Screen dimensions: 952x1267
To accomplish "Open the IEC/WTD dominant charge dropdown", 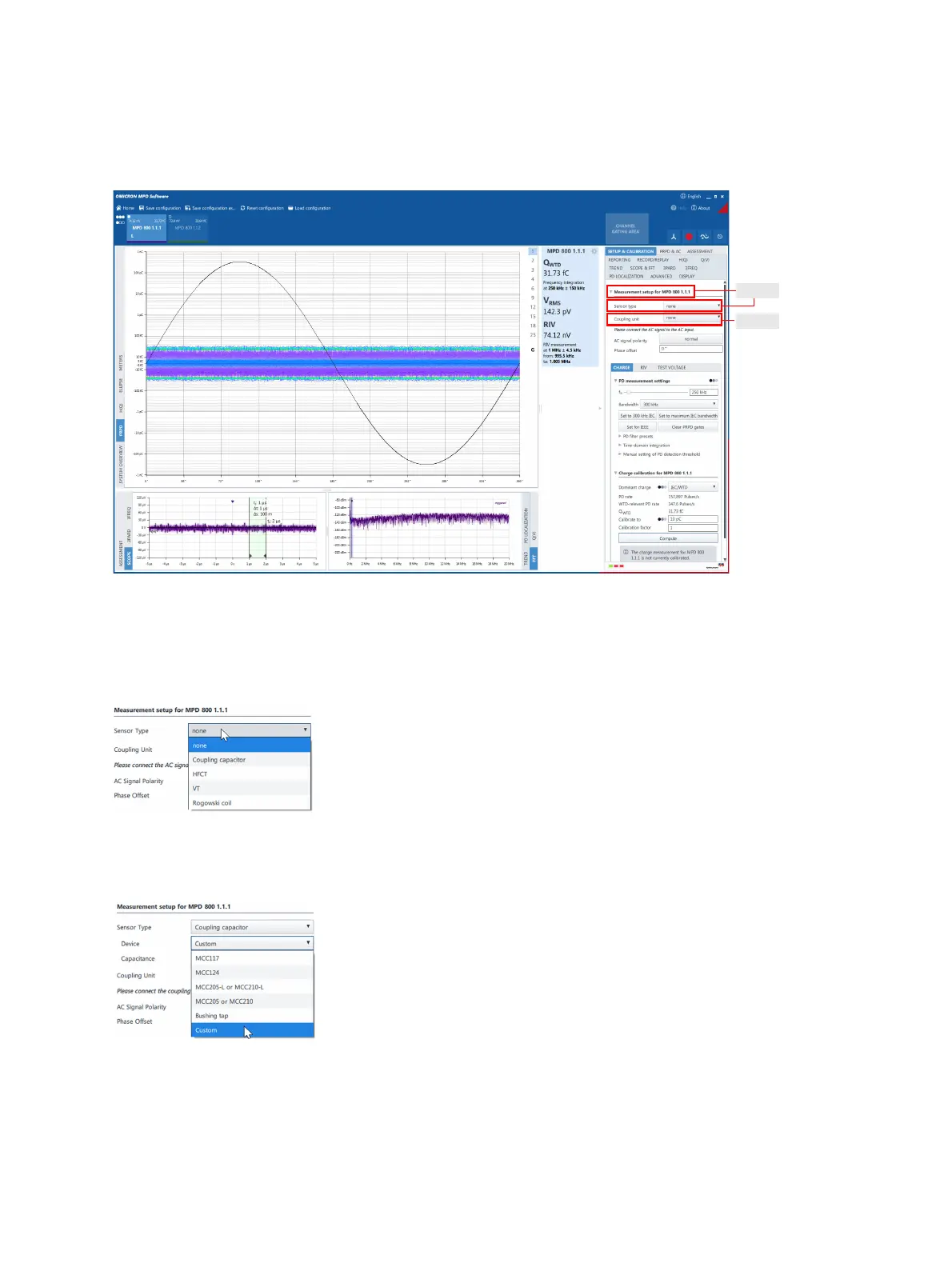I will click(694, 487).
